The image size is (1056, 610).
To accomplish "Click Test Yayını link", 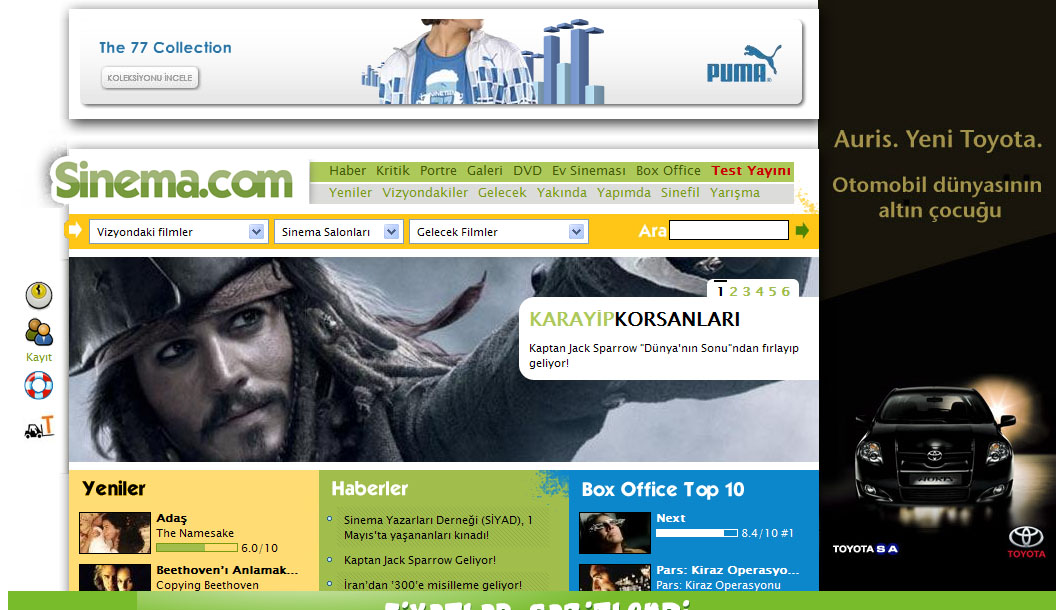I will [x=752, y=171].
